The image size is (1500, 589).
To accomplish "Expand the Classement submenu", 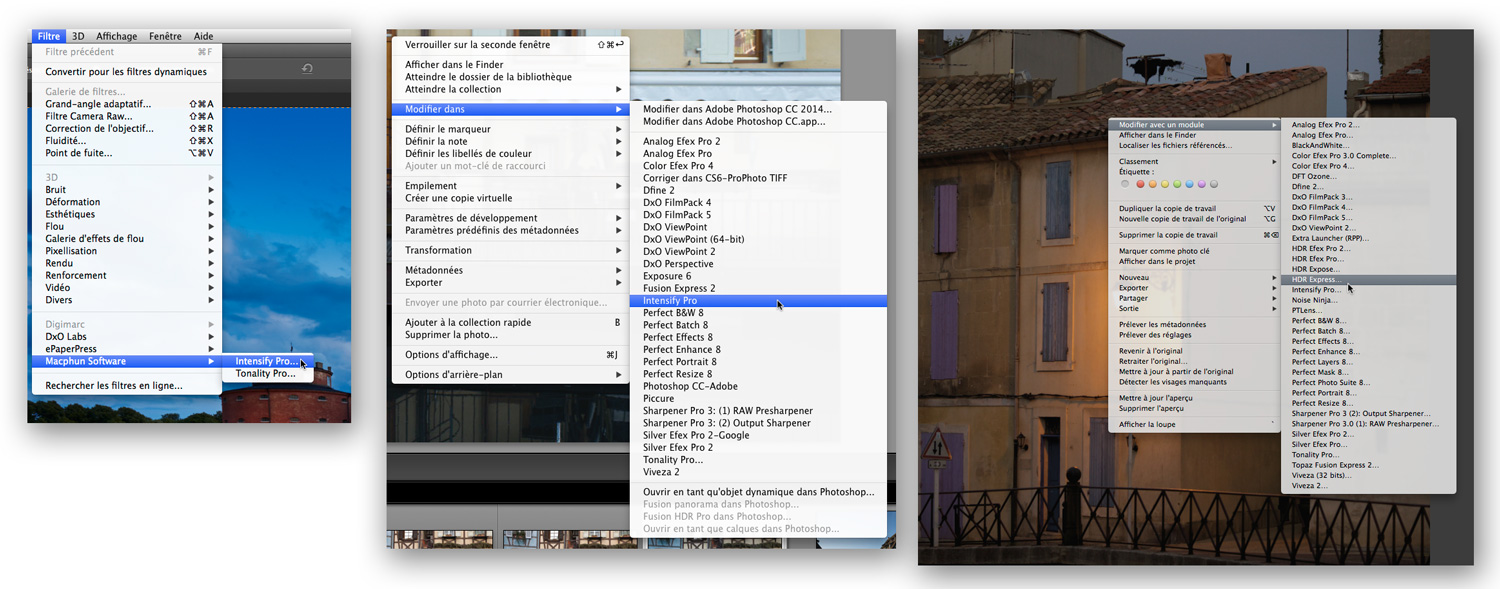I will [x=1194, y=162].
